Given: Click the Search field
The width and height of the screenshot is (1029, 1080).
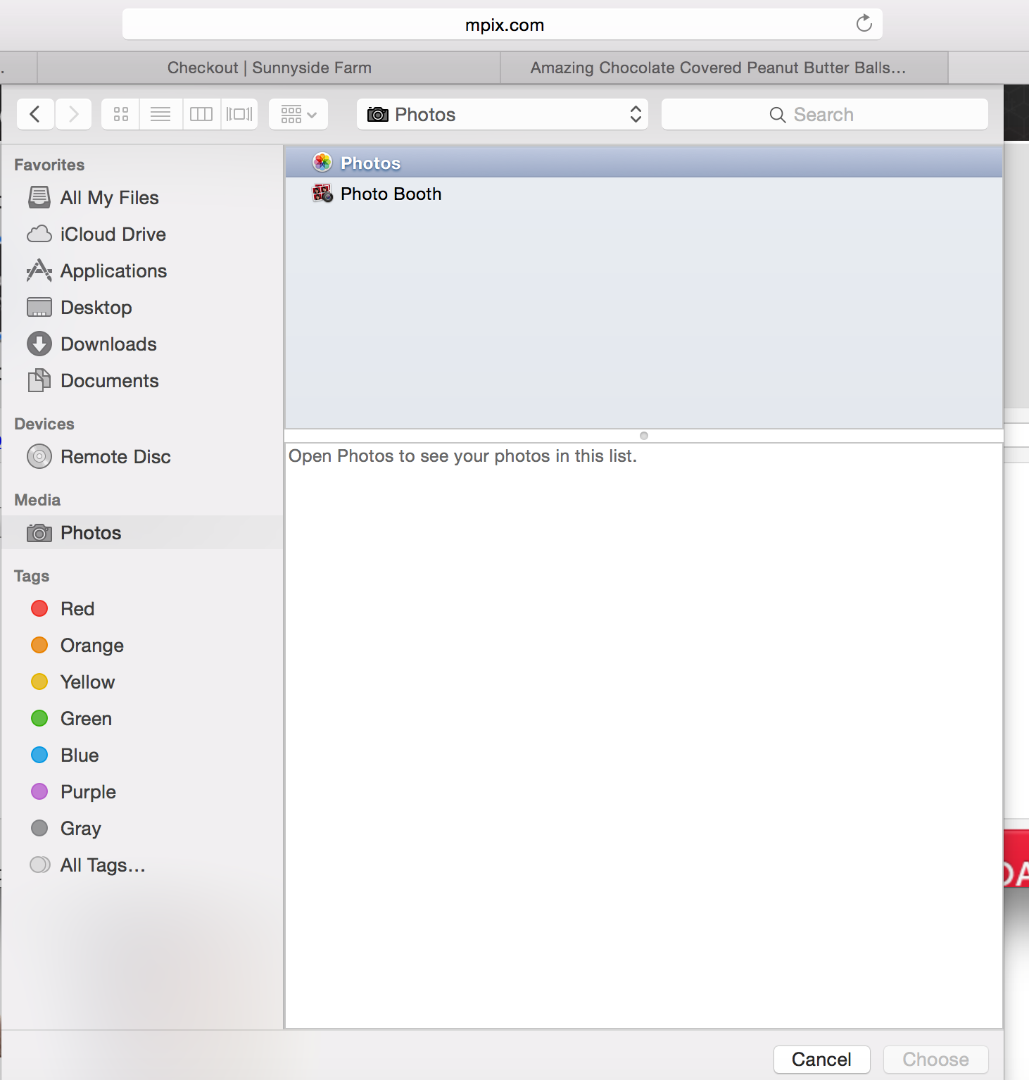Looking at the screenshot, I should pos(824,114).
